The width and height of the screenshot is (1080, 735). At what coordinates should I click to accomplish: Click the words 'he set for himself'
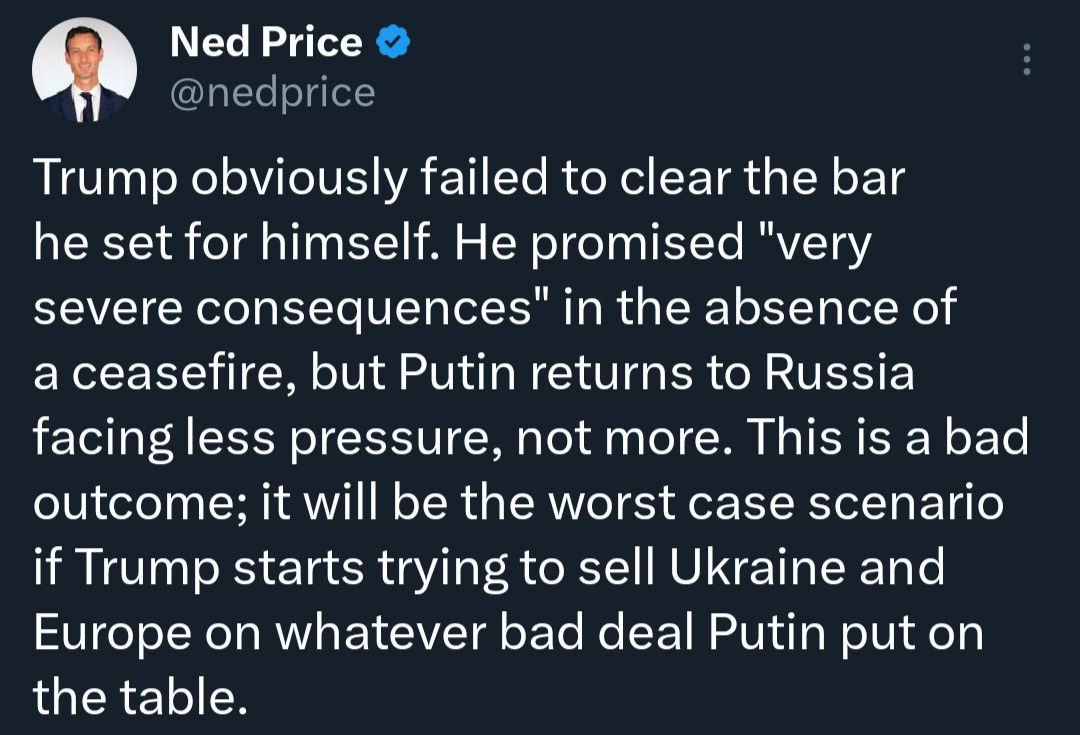tap(238, 243)
